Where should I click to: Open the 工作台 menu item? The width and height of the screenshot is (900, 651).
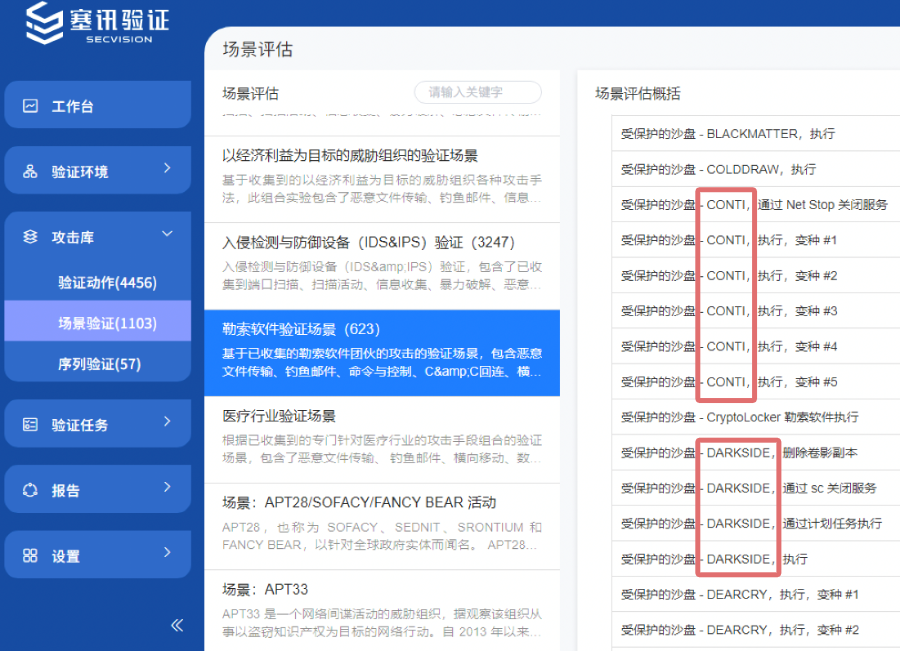(x=98, y=104)
